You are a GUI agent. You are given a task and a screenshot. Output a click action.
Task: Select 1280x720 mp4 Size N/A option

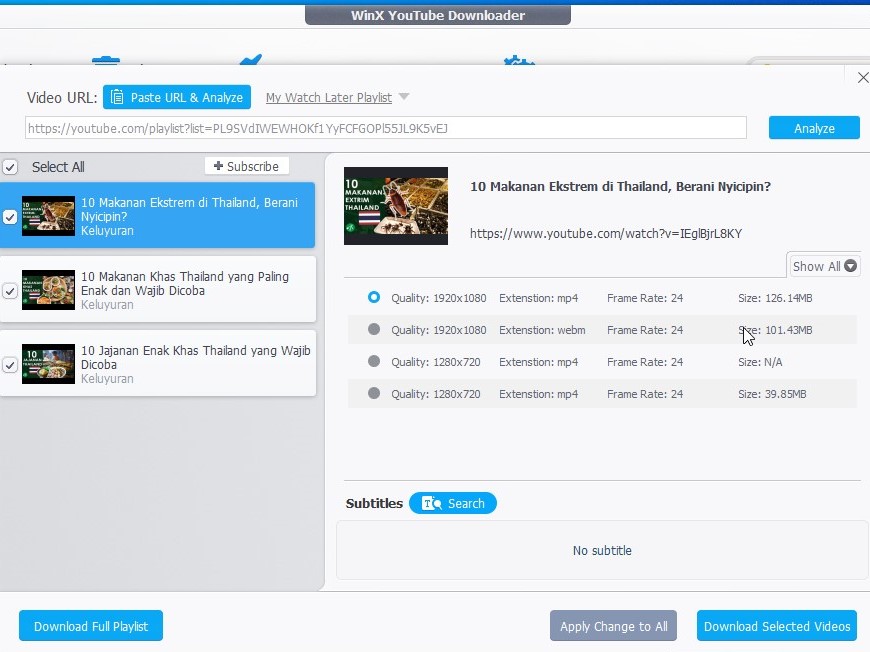click(x=374, y=362)
